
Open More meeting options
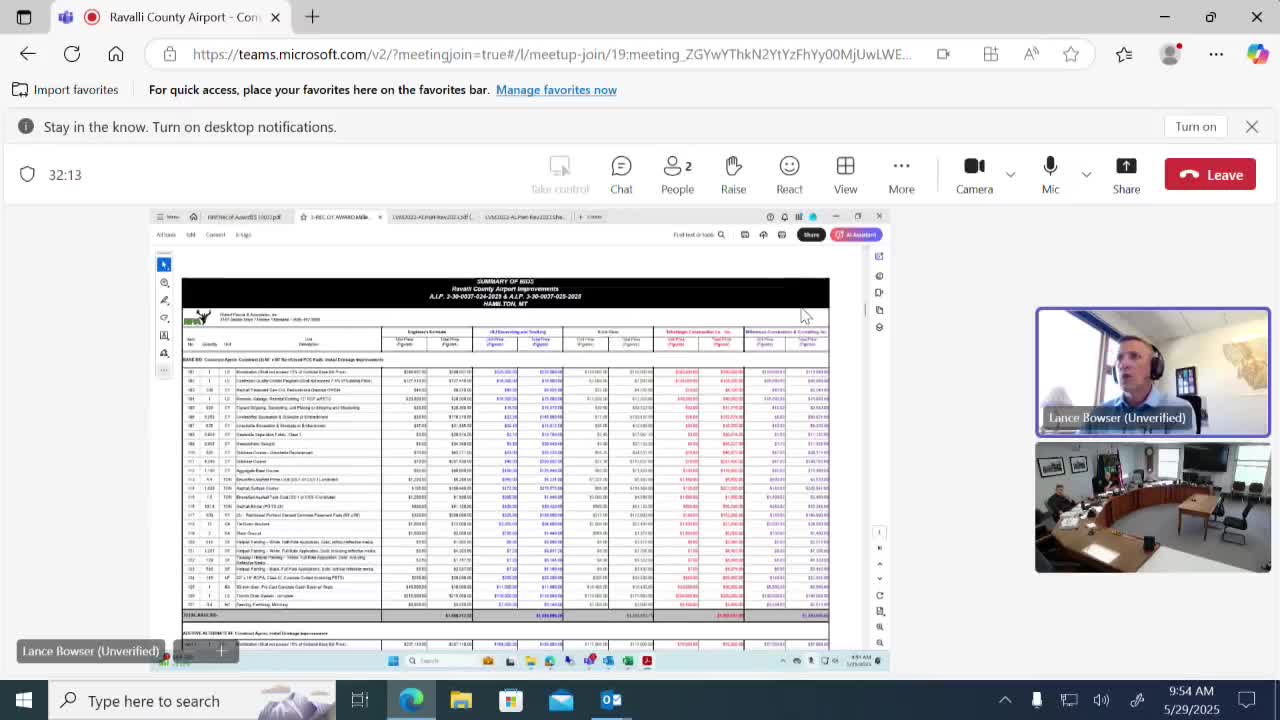point(901,175)
